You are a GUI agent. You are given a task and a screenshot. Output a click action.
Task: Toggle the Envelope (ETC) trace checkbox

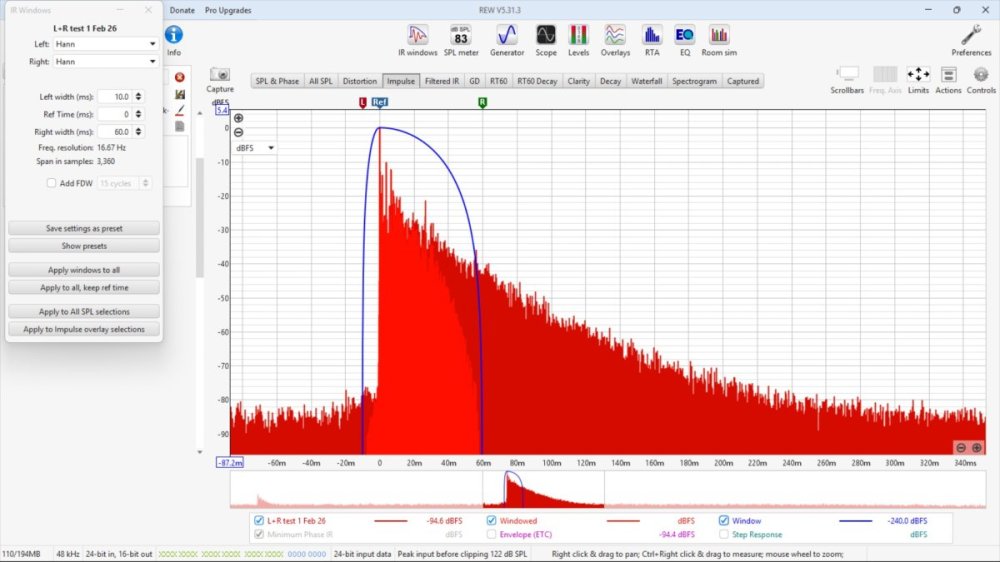[x=492, y=535]
